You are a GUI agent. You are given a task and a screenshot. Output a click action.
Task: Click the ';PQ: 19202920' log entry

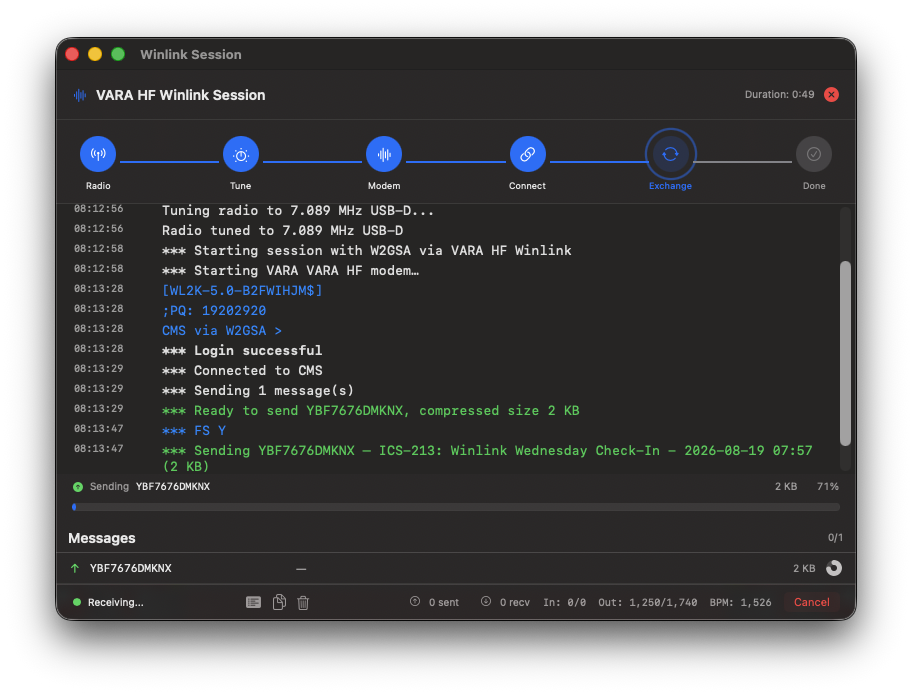tap(214, 311)
